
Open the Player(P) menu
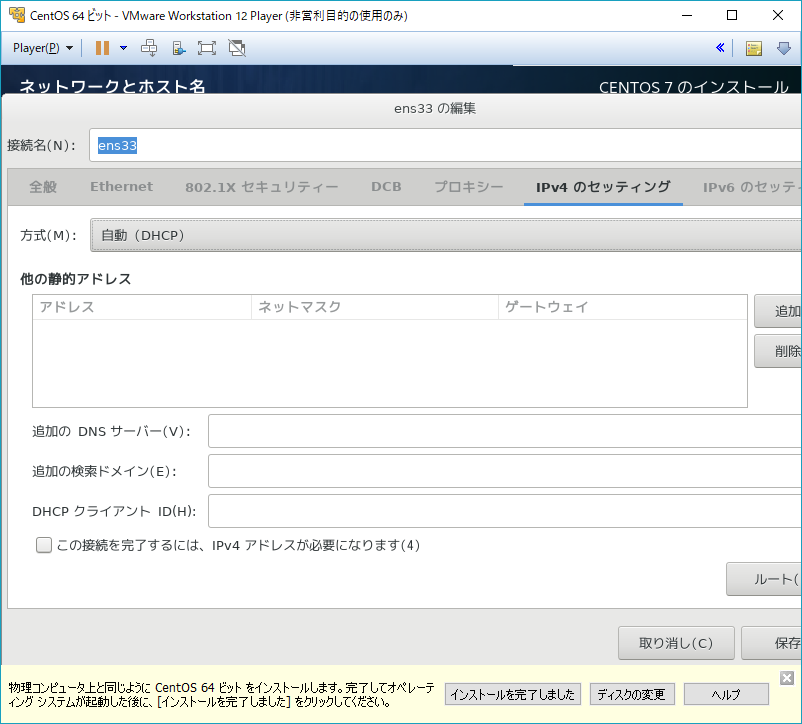point(43,48)
